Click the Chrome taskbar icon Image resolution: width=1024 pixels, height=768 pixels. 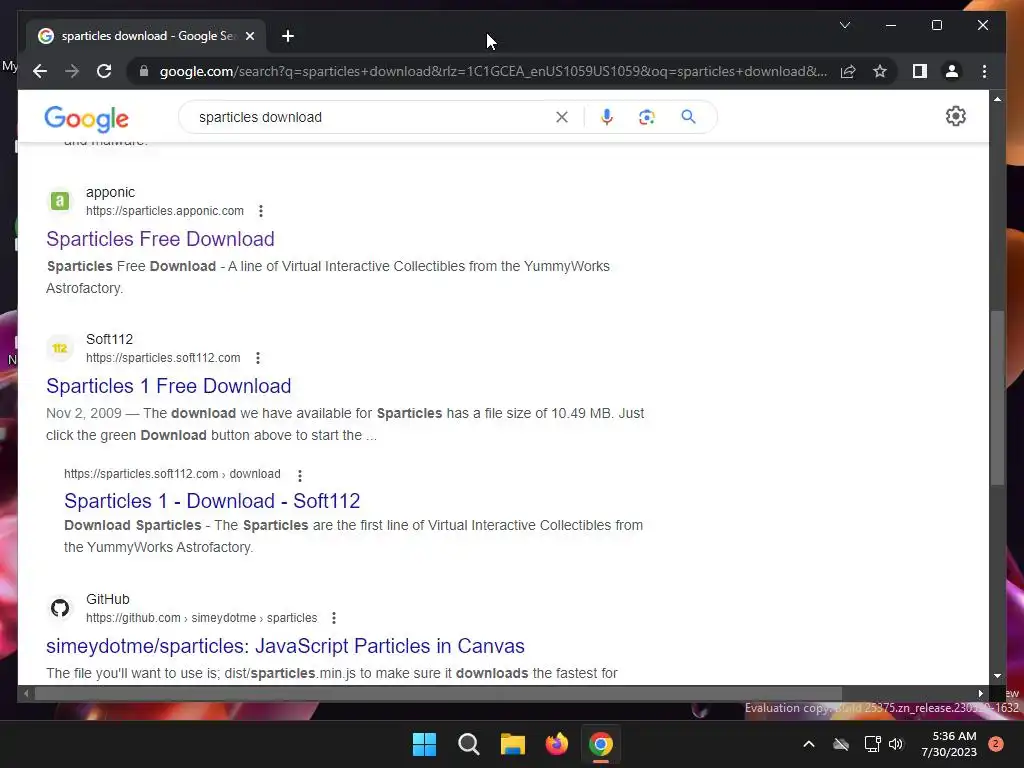(601, 744)
